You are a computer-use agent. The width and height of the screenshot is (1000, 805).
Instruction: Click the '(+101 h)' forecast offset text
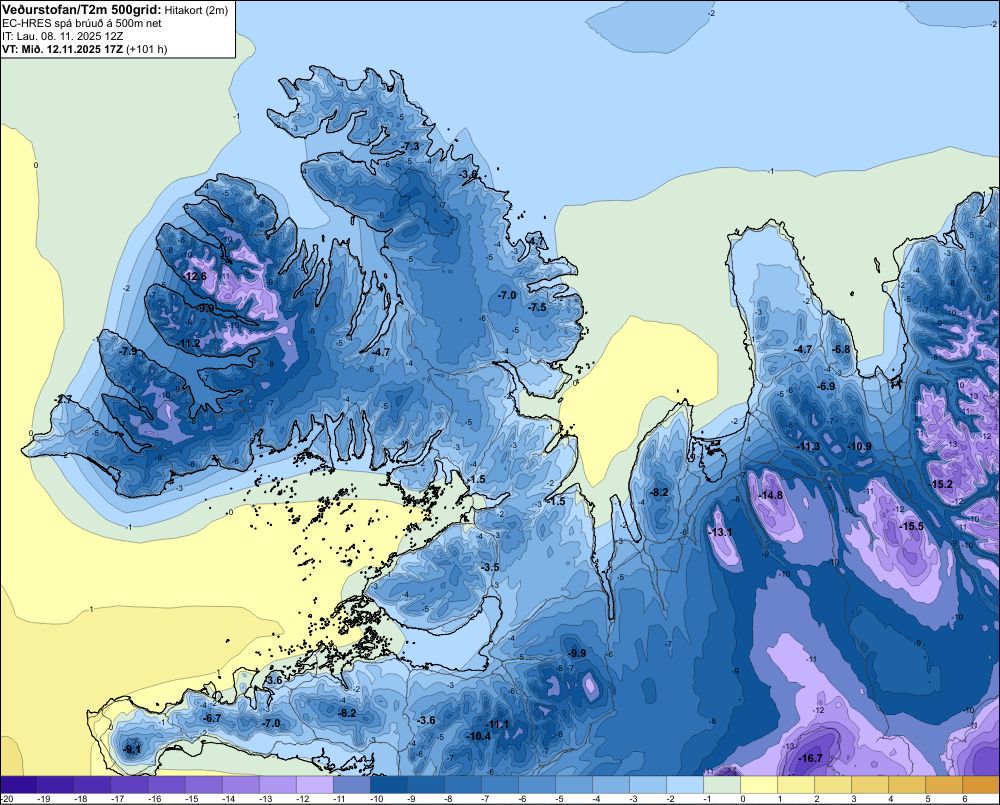[147, 49]
